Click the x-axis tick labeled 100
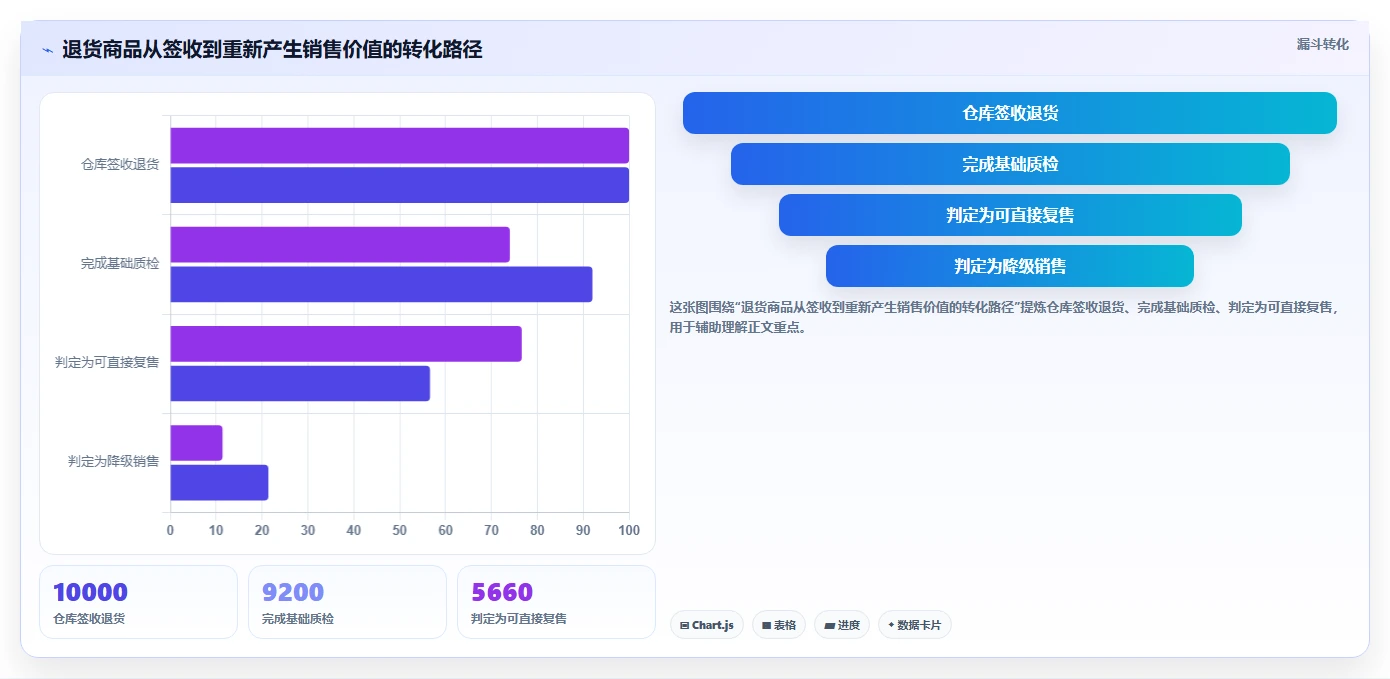The image size is (1390, 679). (x=629, y=530)
